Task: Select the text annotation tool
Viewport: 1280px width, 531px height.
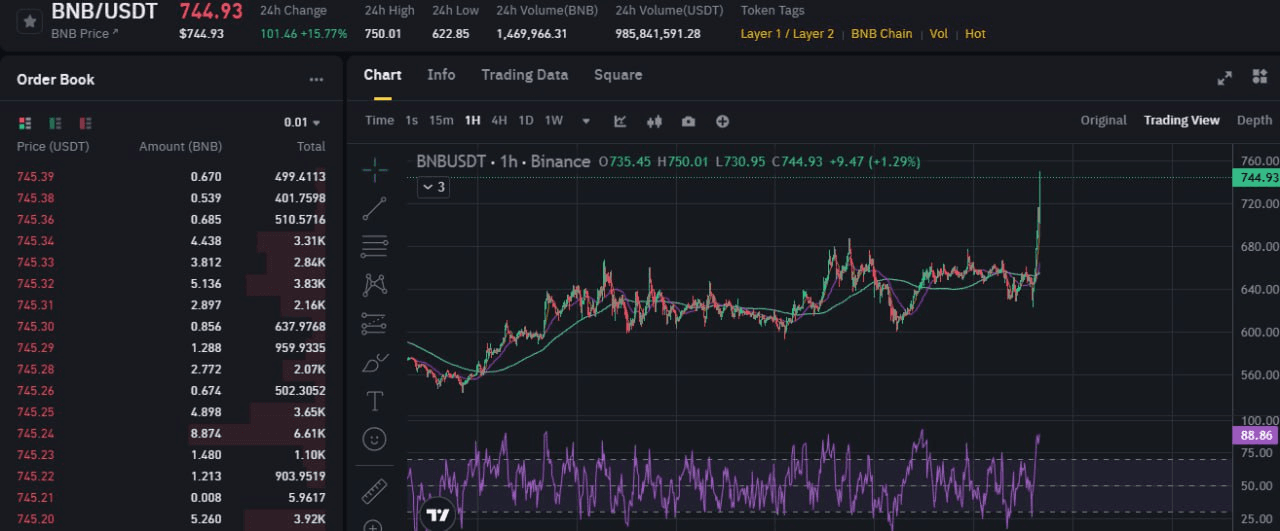Action: click(x=375, y=401)
